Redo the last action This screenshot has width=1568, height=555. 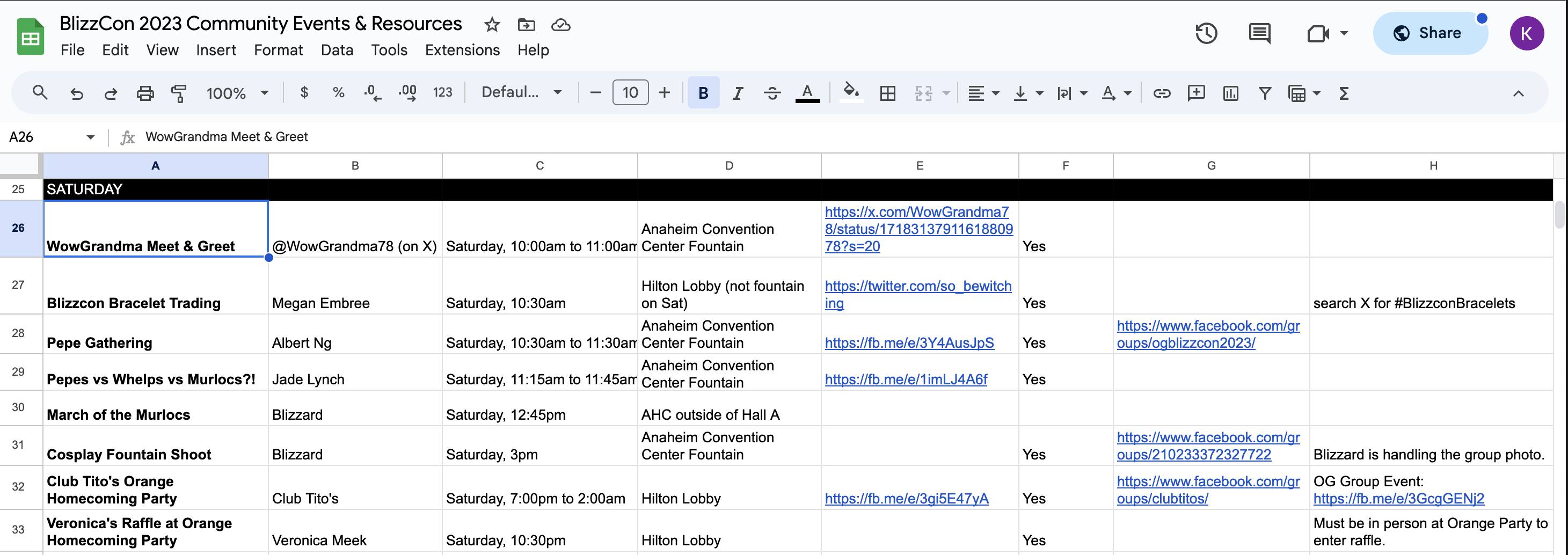110,93
